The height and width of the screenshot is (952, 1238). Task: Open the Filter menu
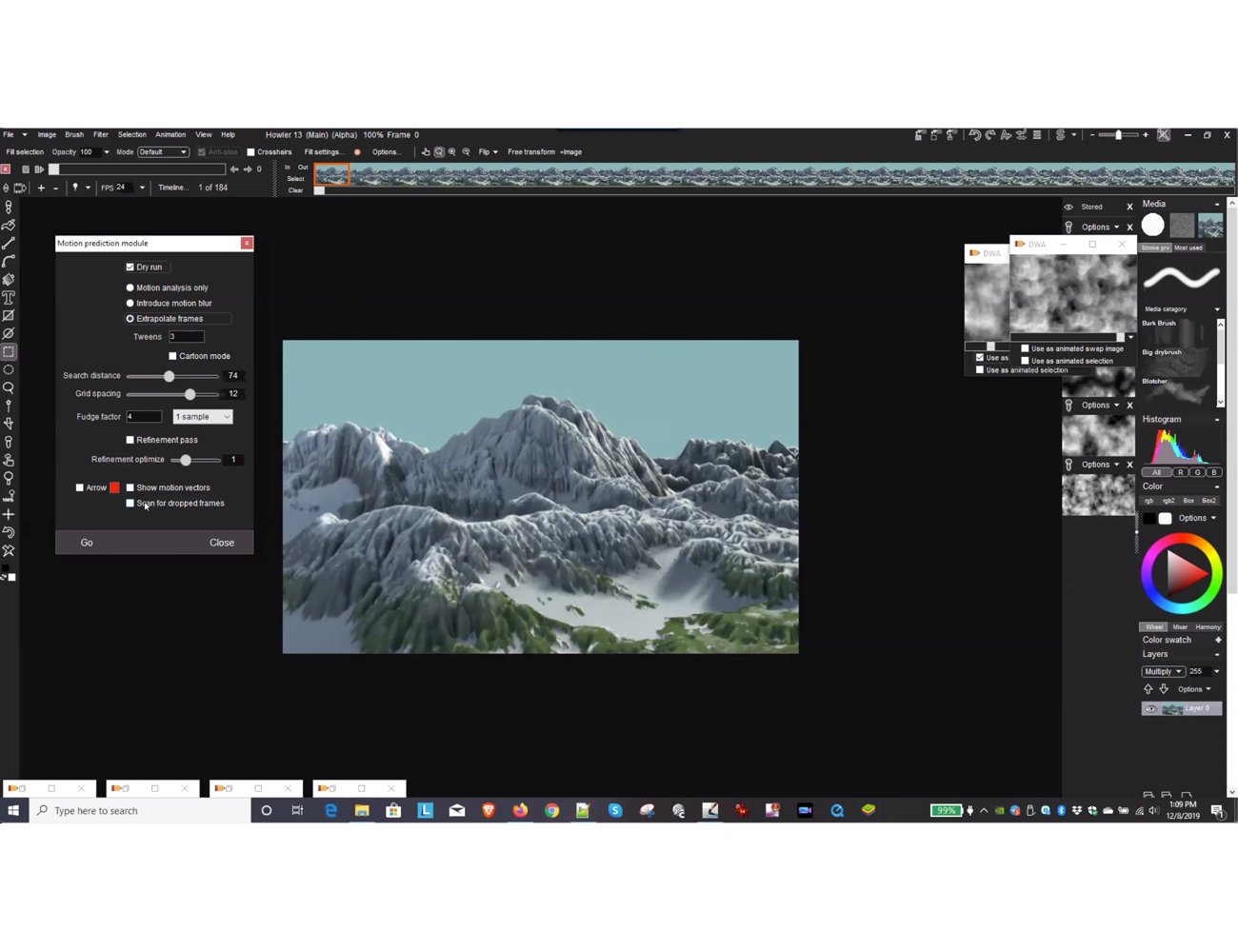[100, 134]
